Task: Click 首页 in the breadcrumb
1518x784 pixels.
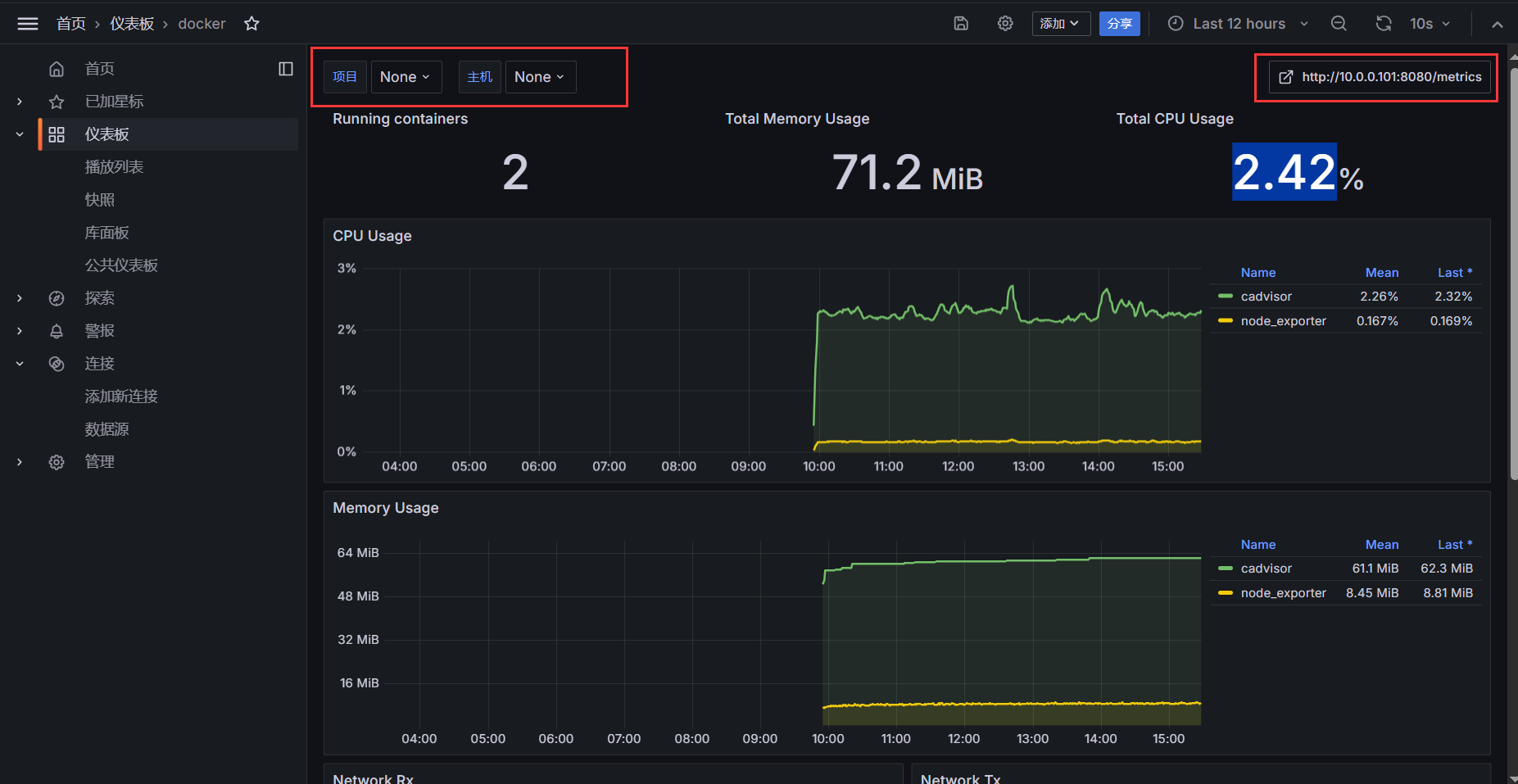Action: pyautogui.click(x=70, y=24)
